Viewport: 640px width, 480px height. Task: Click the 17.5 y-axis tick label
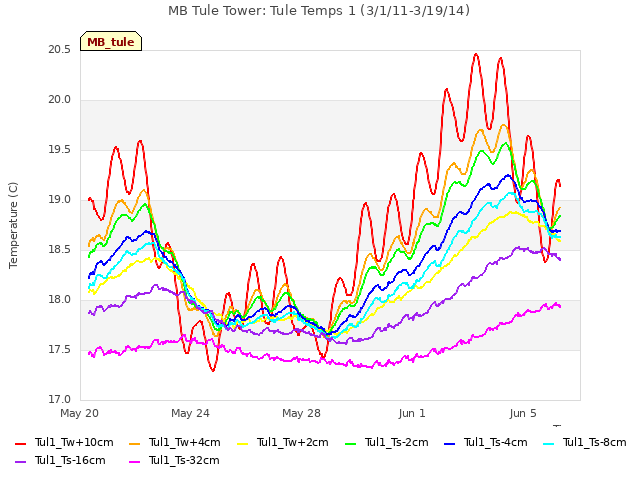click(60, 350)
